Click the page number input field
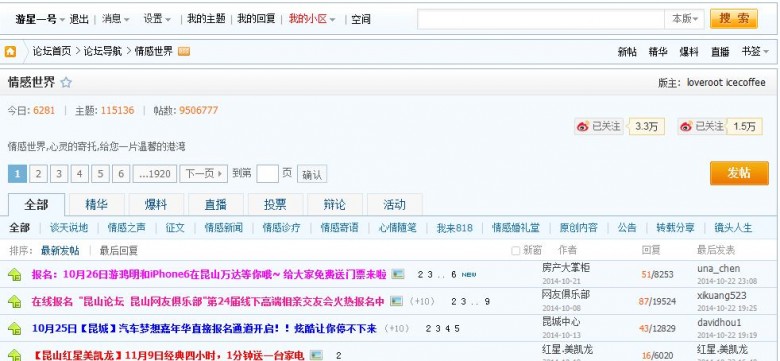Image resolution: width=780 pixels, height=361 pixels. 267,174
